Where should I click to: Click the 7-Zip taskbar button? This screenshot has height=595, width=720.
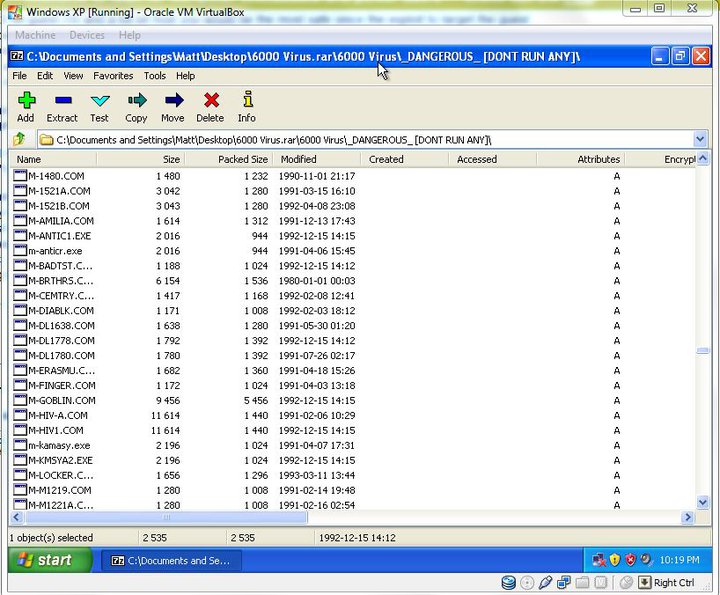171,561
